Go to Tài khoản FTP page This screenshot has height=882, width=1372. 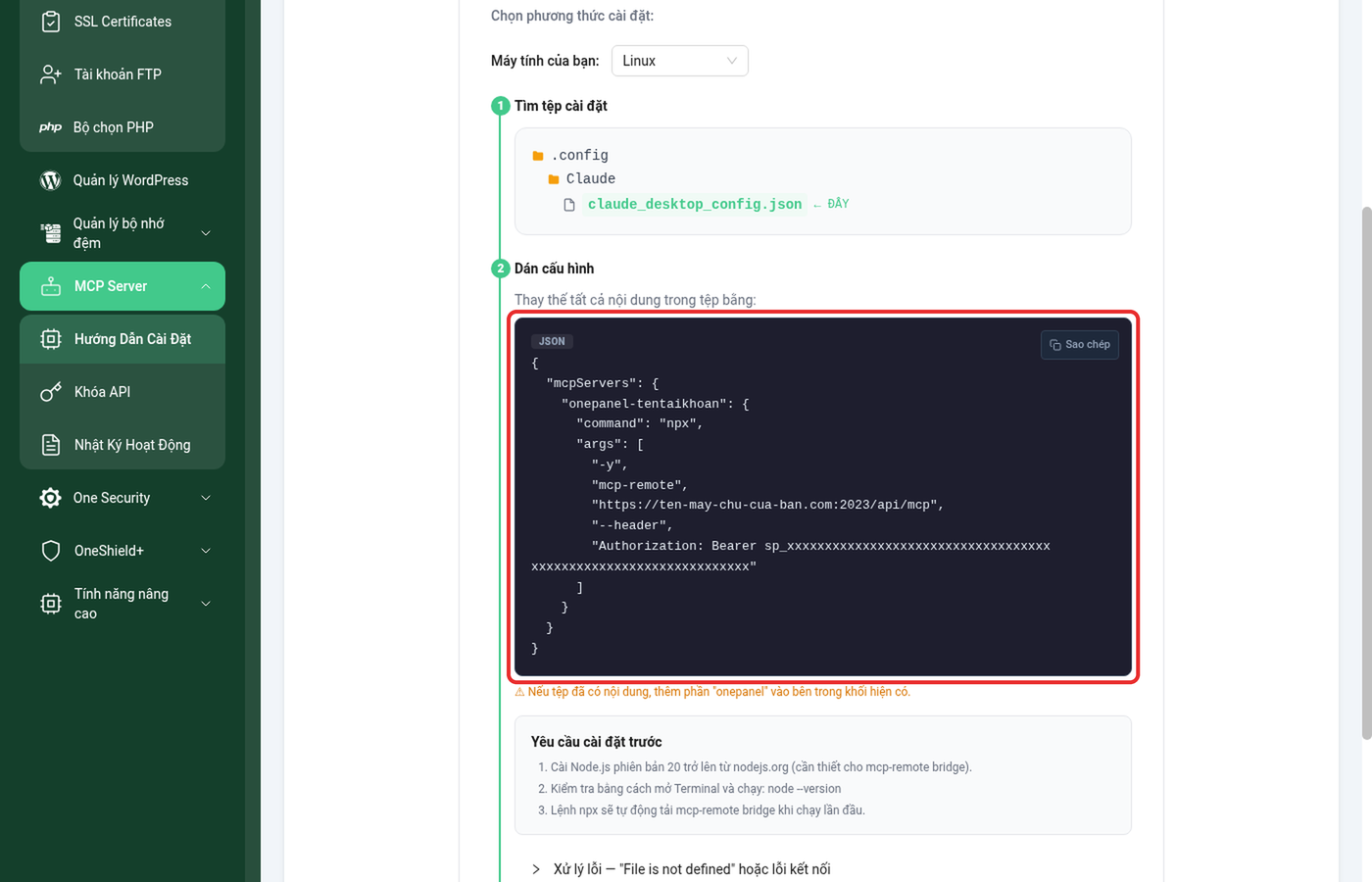[x=122, y=74]
